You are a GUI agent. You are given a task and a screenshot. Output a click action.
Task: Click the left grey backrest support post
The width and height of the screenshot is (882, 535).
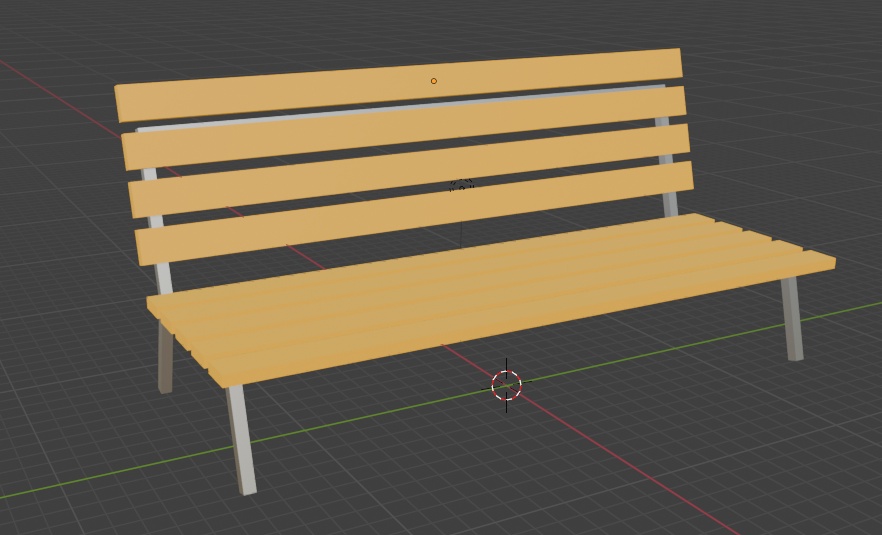158,231
